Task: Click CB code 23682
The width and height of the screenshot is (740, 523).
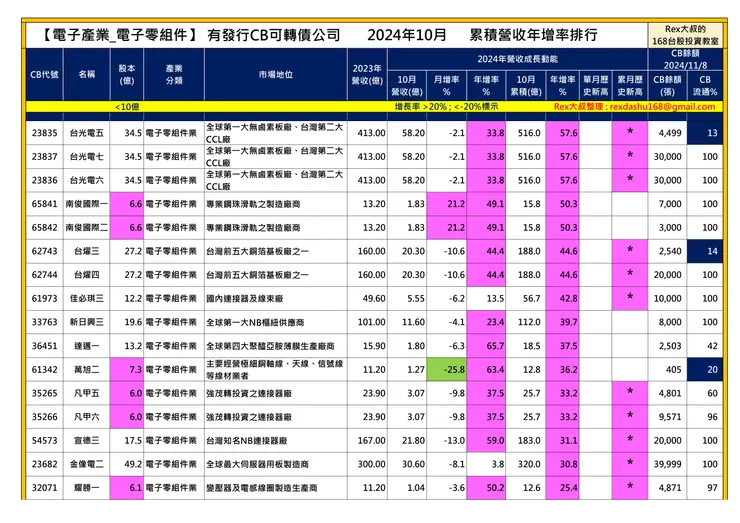Action: click(44, 464)
